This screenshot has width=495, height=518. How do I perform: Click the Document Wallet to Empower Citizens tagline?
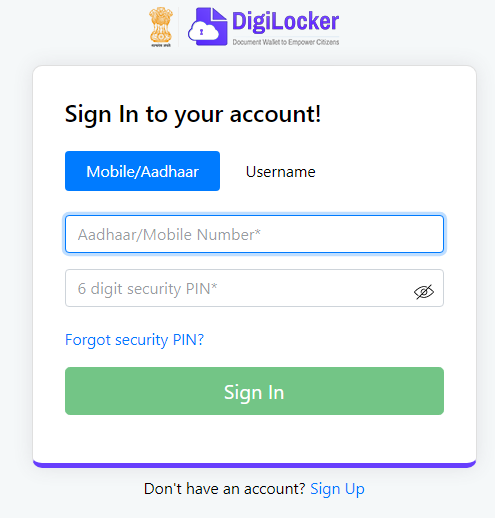286,42
